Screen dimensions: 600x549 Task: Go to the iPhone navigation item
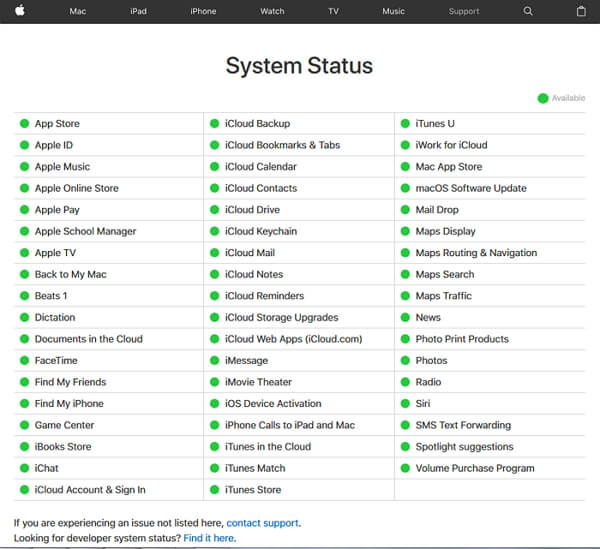click(203, 11)
